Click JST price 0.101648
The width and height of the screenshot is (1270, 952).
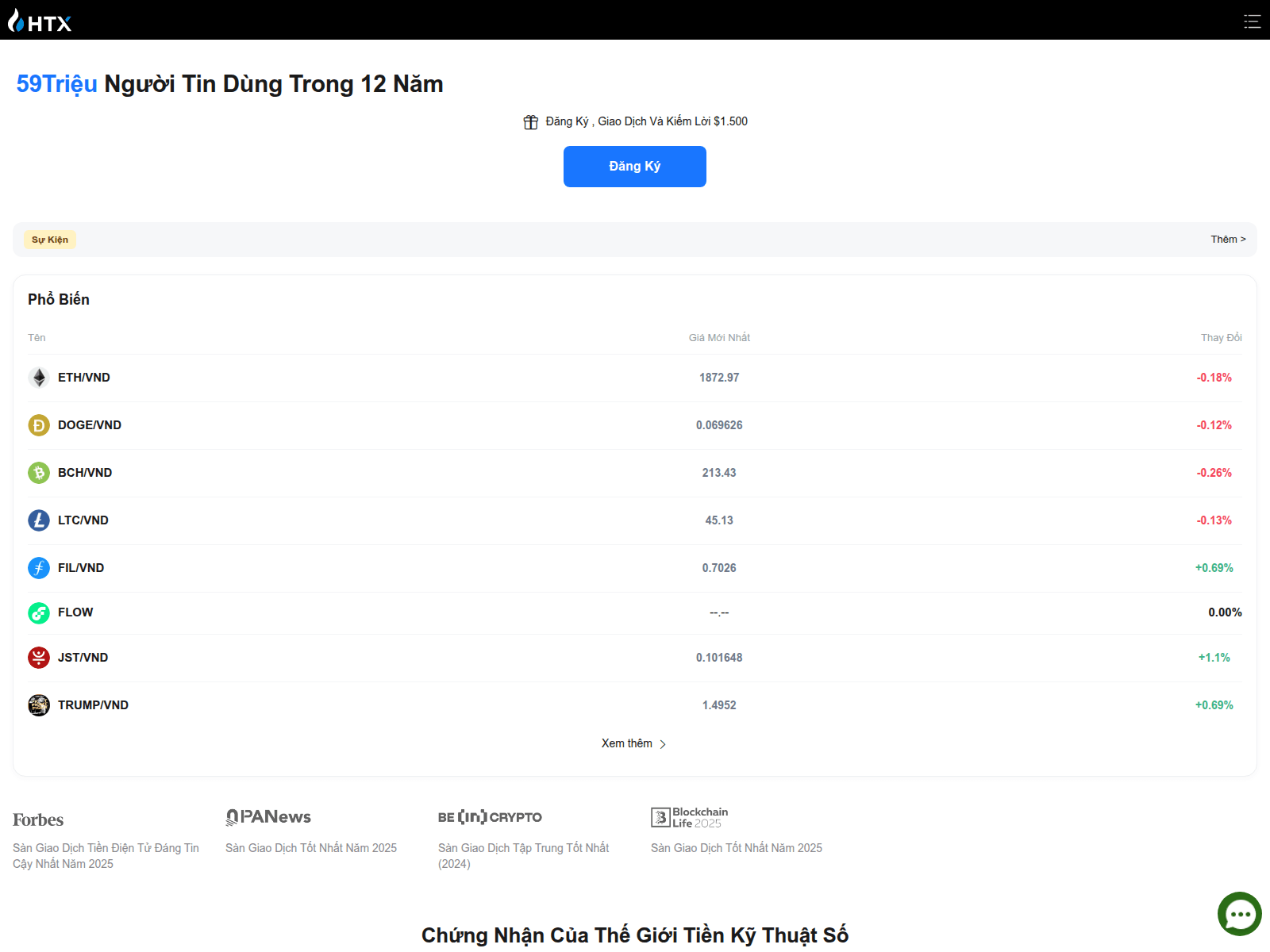(719, 658)
